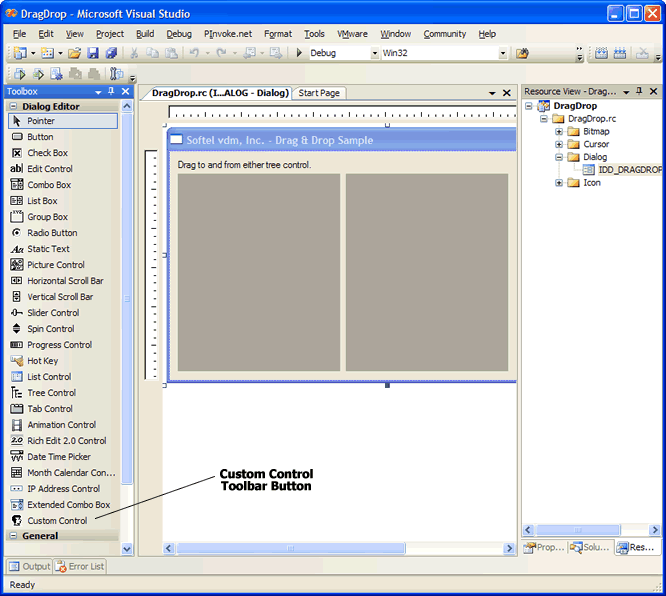
Task: Click the Save toolbar icon
Action: 93,53
